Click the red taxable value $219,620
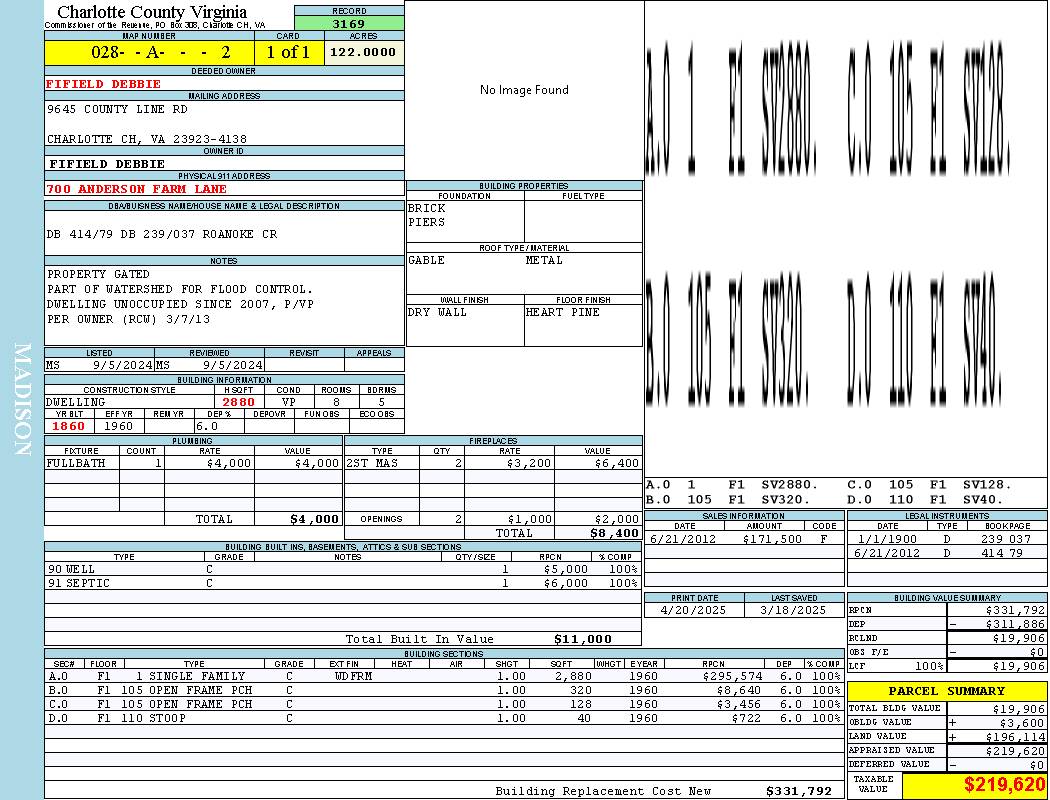Image resolution: width=1050 pixels, height=800 pixels. coord(1004,785)
